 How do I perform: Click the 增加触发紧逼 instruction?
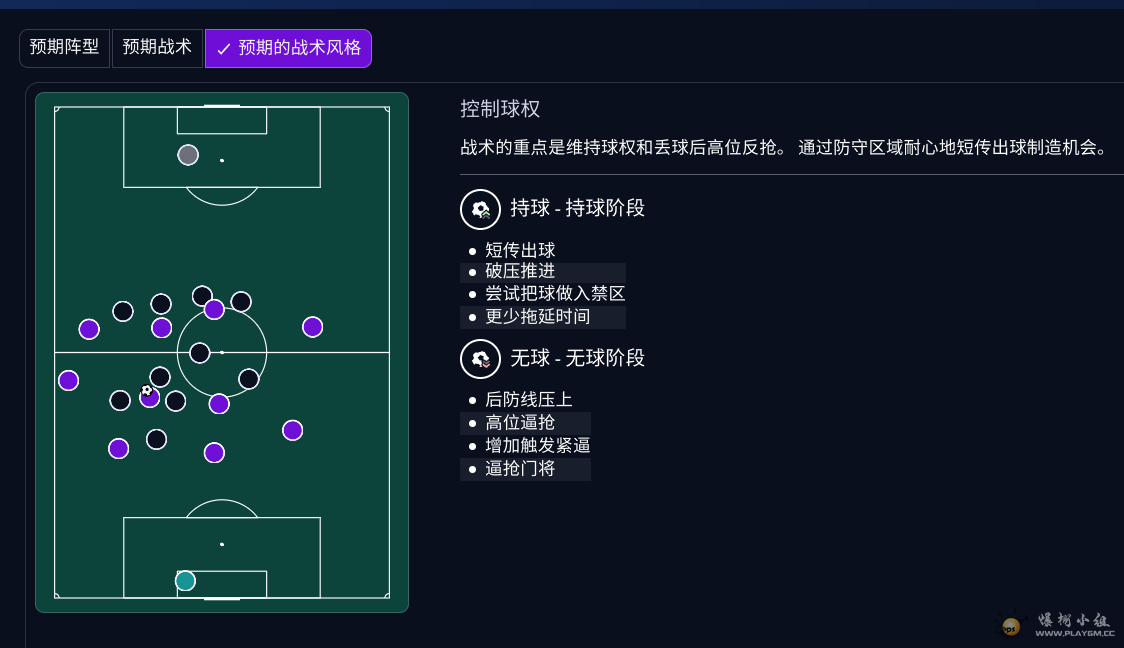[538, 446]
